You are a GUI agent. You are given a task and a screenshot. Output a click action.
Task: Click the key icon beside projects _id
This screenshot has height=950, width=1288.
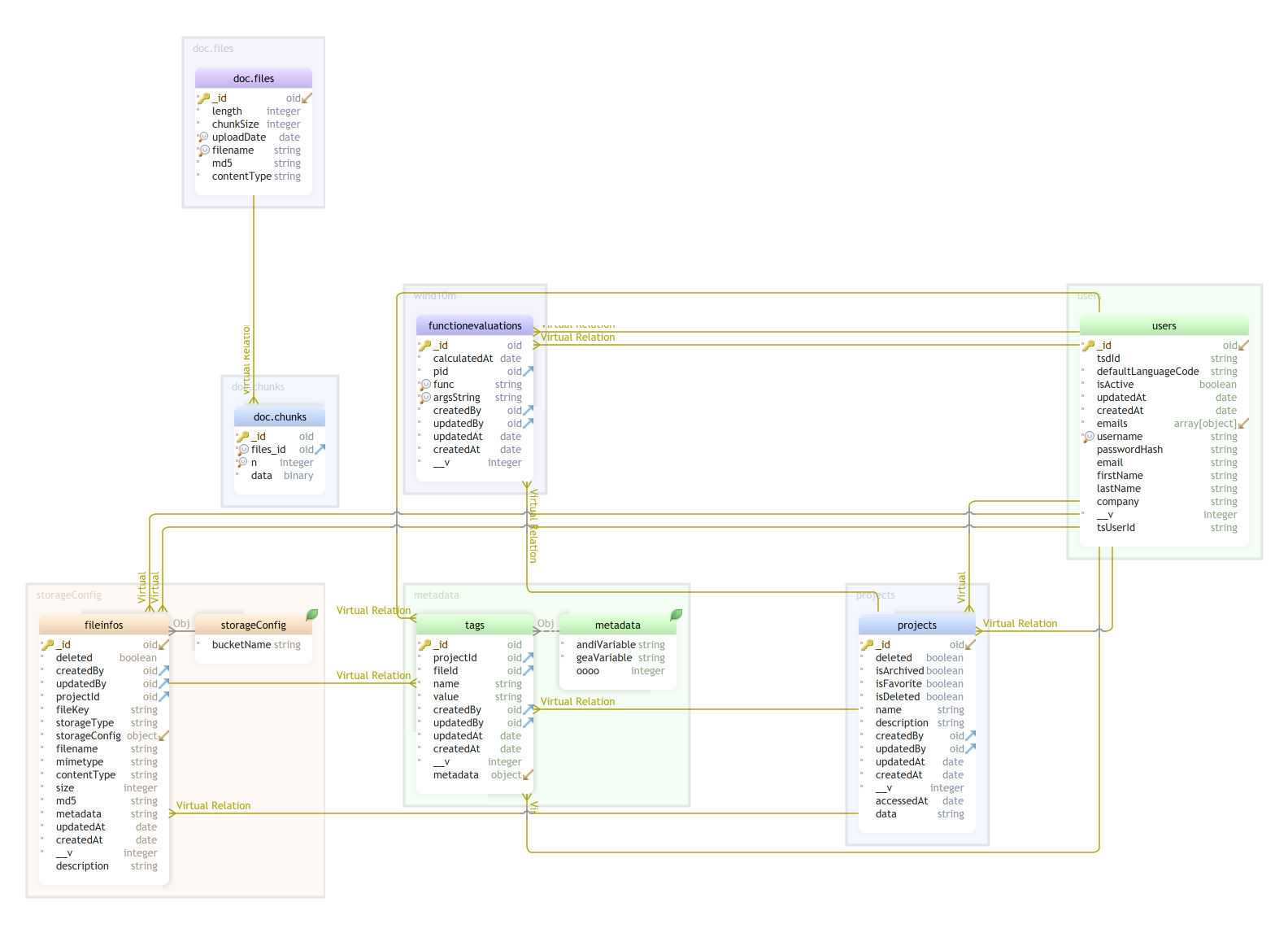(x=868, y=645)
